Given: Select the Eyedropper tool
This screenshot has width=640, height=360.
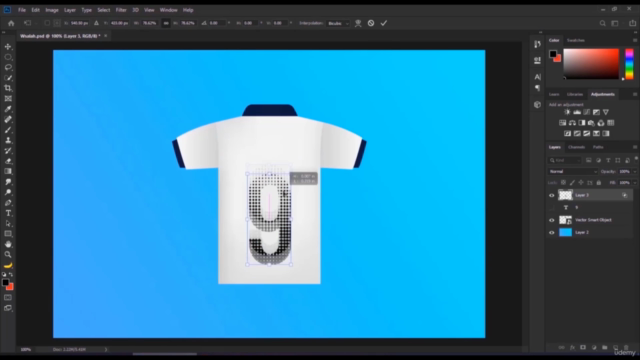Looking at the screenshot, I should pos(8,109).
